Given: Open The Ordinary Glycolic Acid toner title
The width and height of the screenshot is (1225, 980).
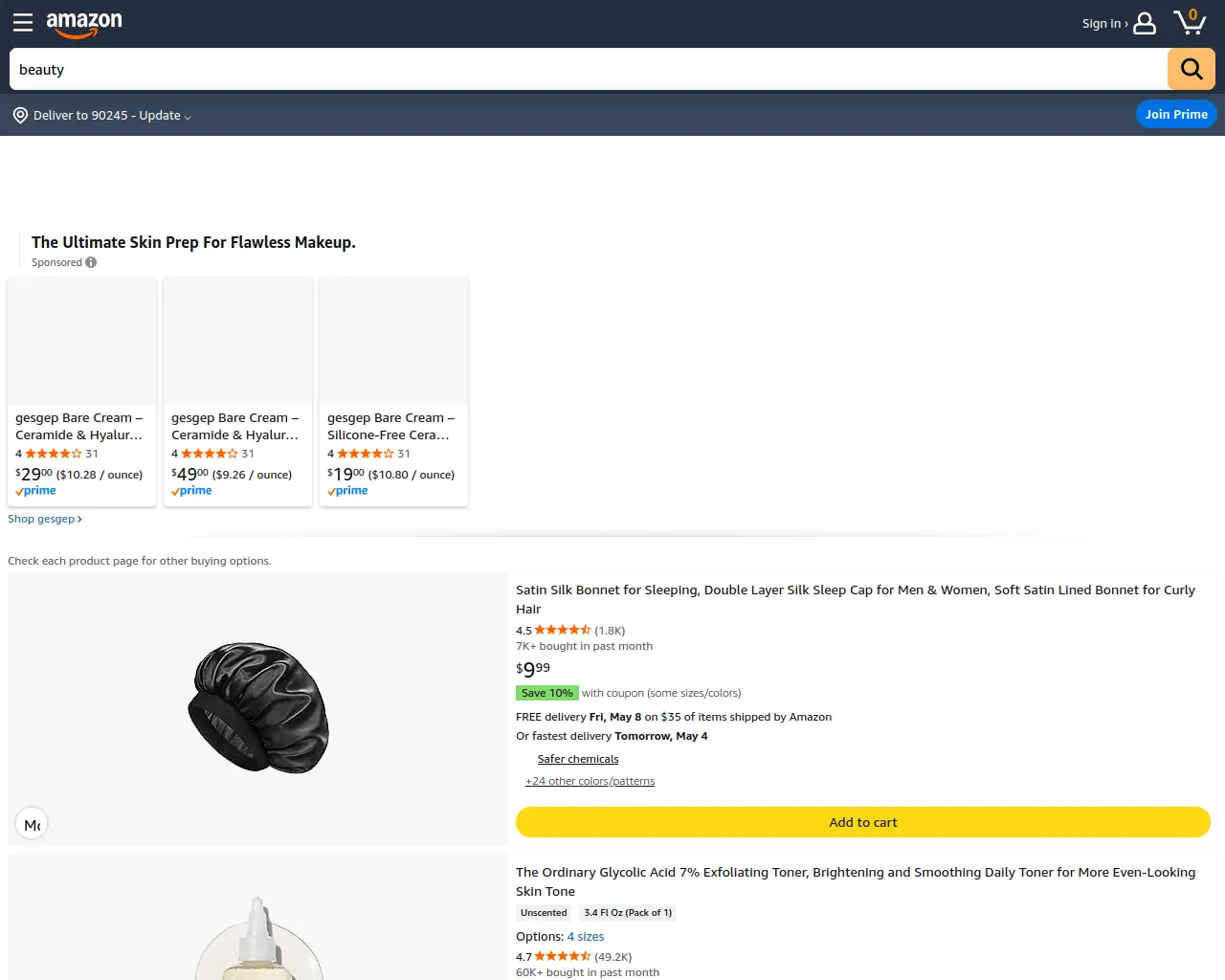Looking at the screenshot, I should pyautogui.click(x=856, y=881).
